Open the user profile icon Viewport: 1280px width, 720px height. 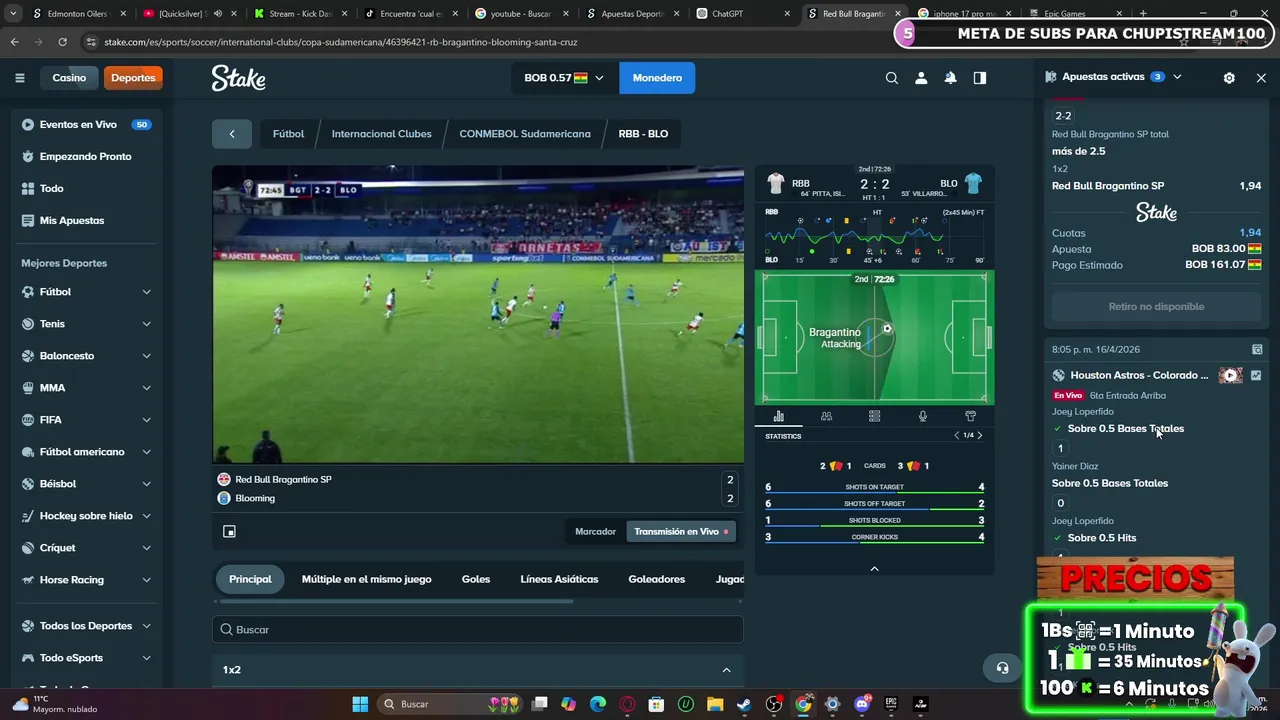pyautogui.click(x=921, y=78)
